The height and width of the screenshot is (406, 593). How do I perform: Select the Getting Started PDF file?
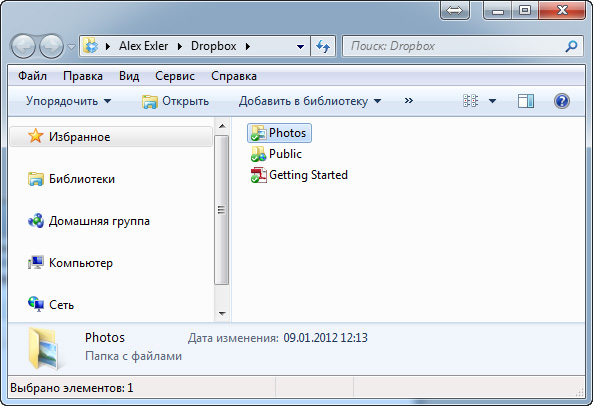pos(299,175)
